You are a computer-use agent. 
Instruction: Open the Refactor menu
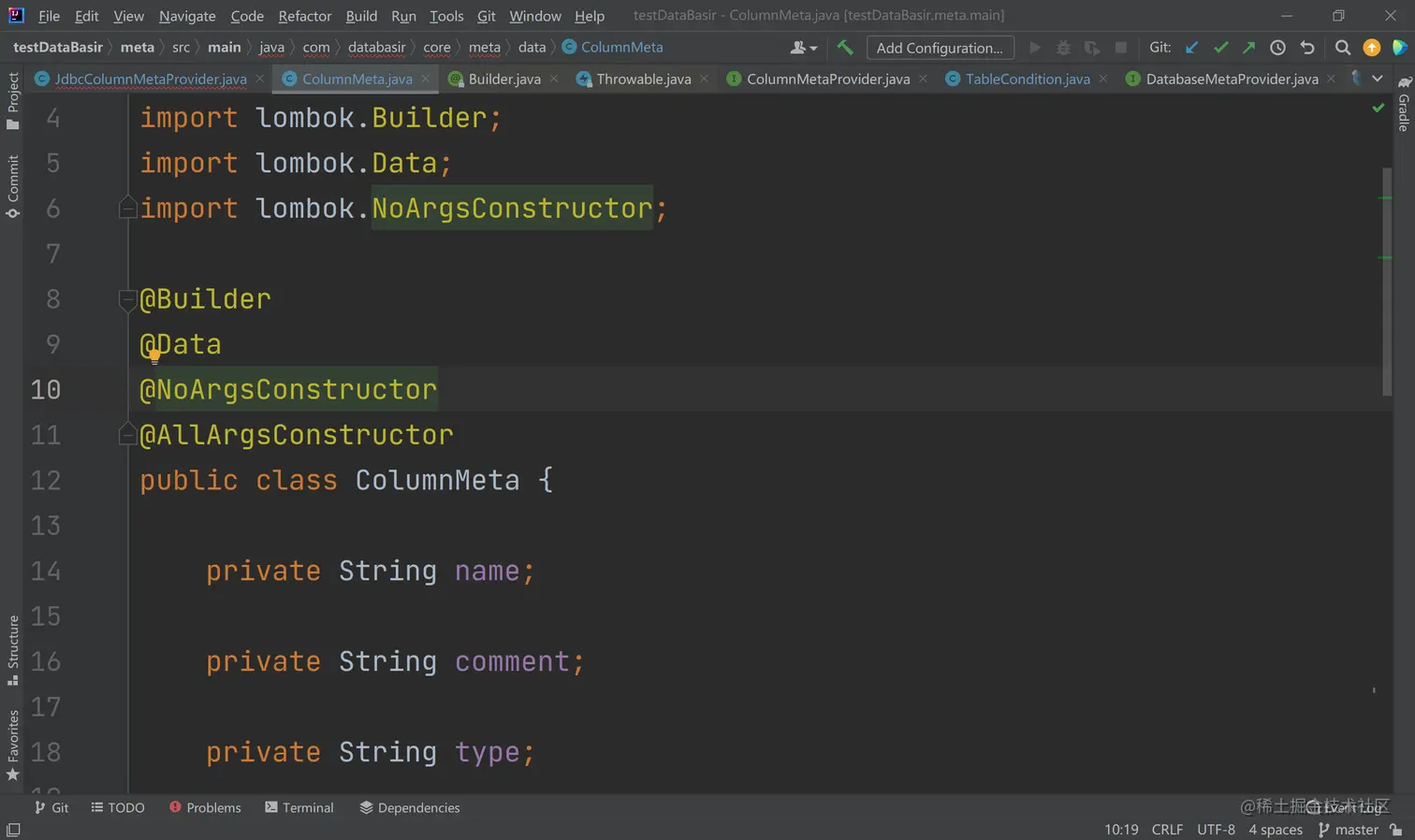click(x=305, y=16)
